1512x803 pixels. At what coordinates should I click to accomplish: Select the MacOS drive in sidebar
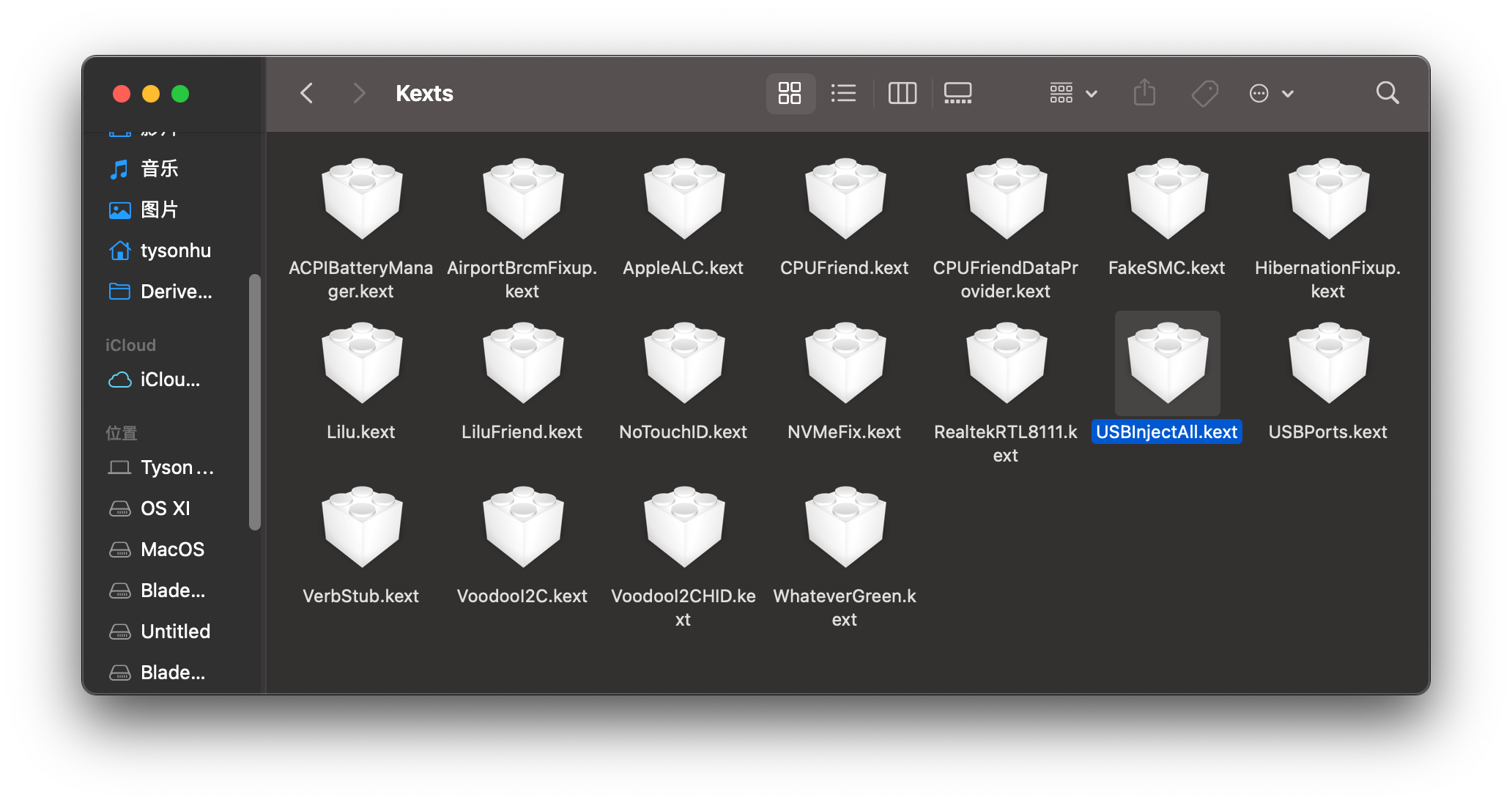coord(171,549)
